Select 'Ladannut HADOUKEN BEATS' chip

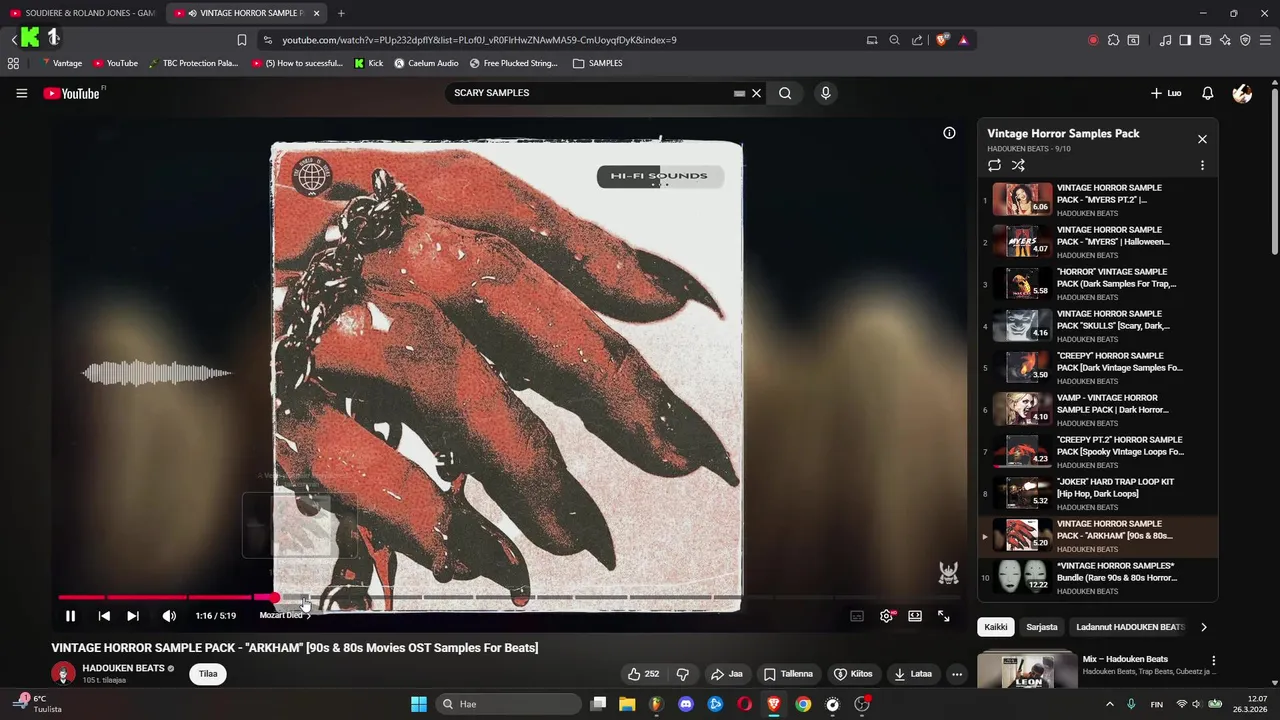coord(1130,627)
